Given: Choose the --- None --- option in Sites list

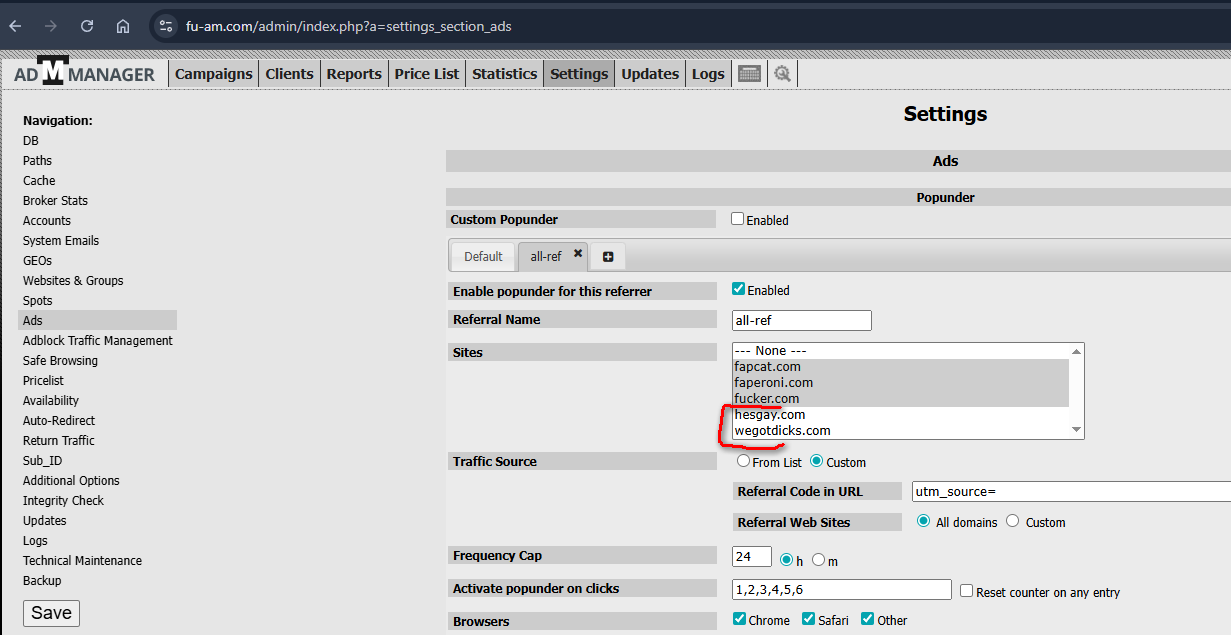Looking at the screenshot, I should (770, 351).
